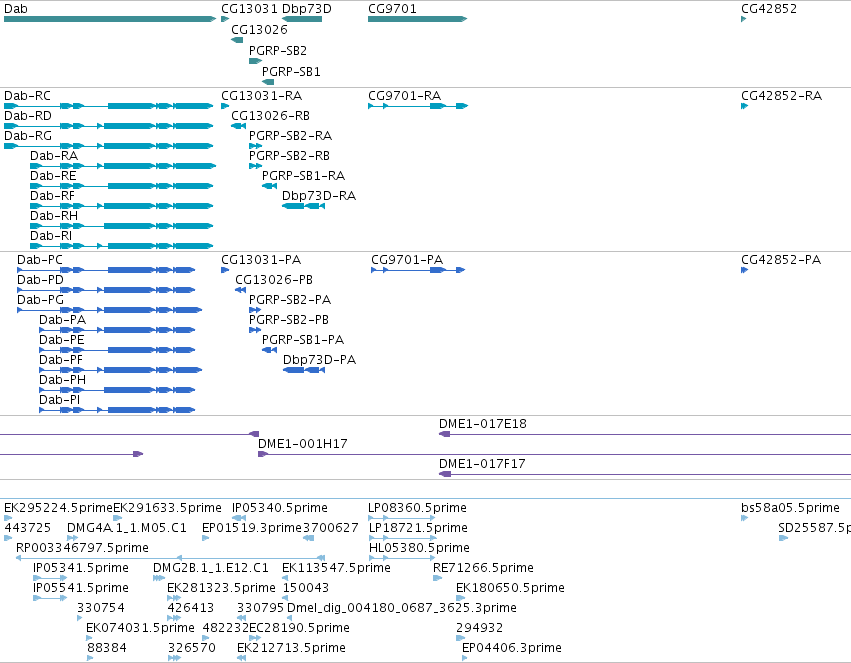Click the Dab-PH protein label
The image size is (851, 663).
coord(62,380)
